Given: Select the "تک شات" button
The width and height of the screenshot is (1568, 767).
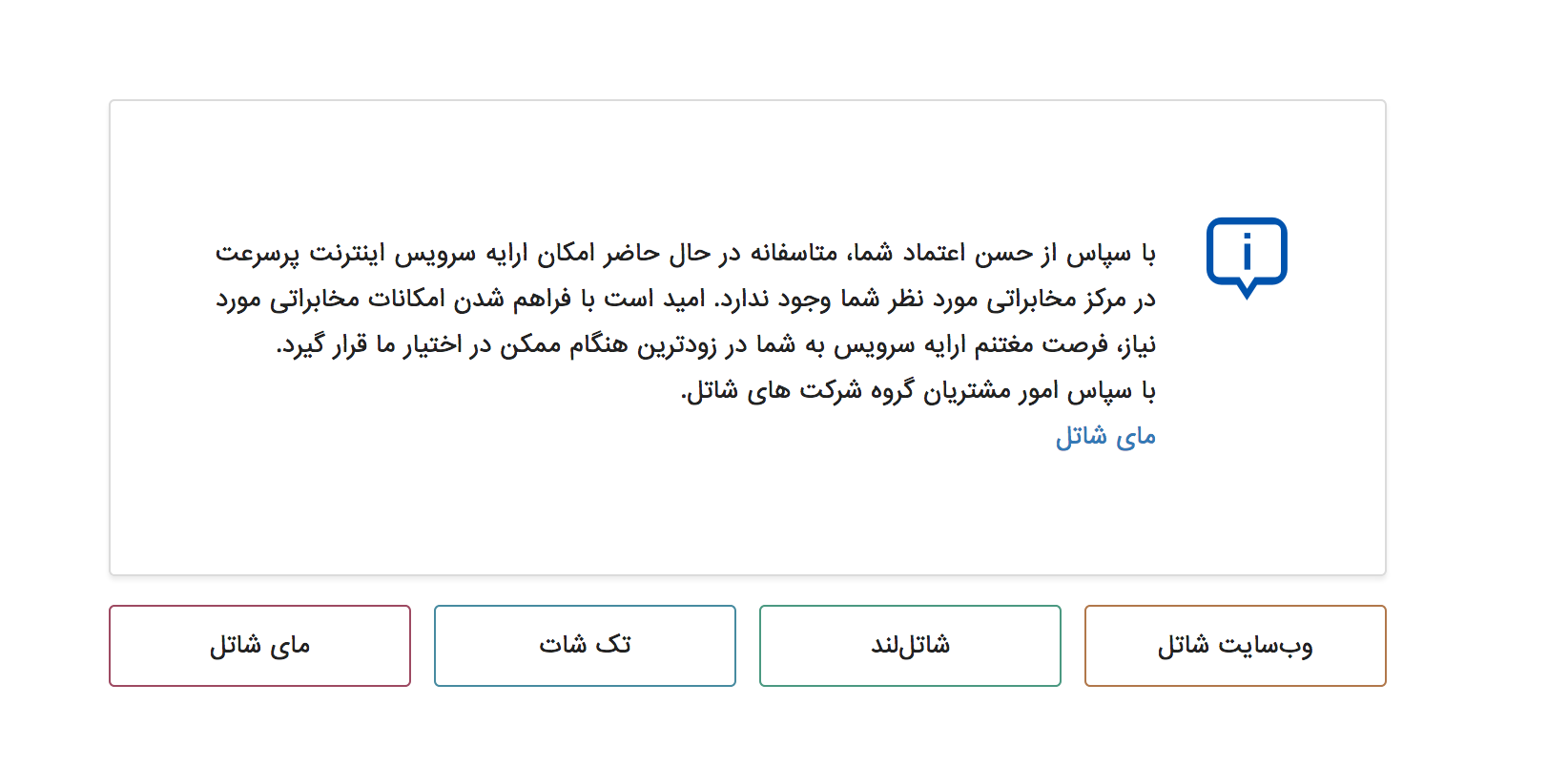Looking at the screenshot, I should click(585, 646).
